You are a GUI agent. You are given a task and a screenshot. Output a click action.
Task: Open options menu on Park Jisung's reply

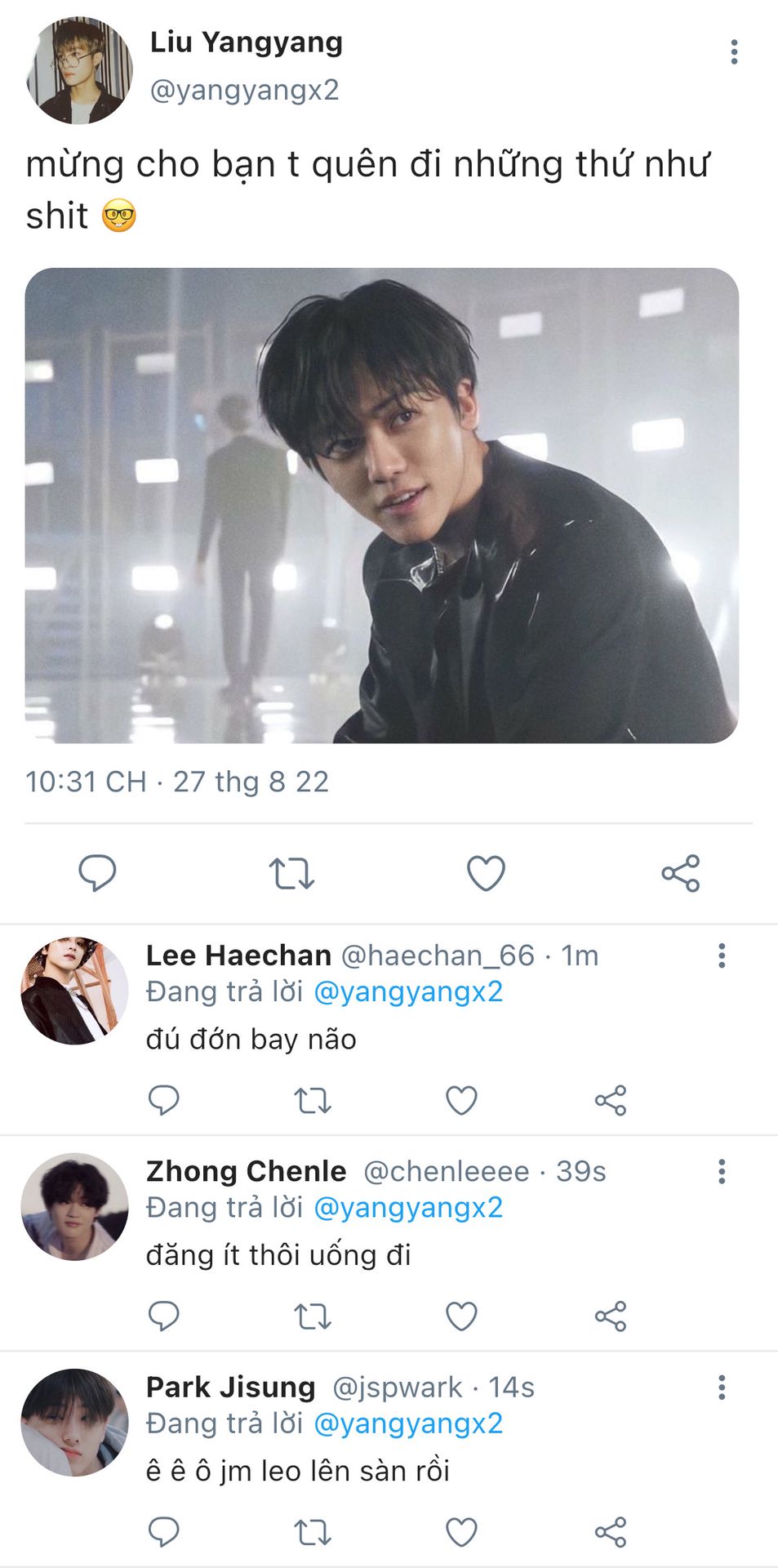722,1387
